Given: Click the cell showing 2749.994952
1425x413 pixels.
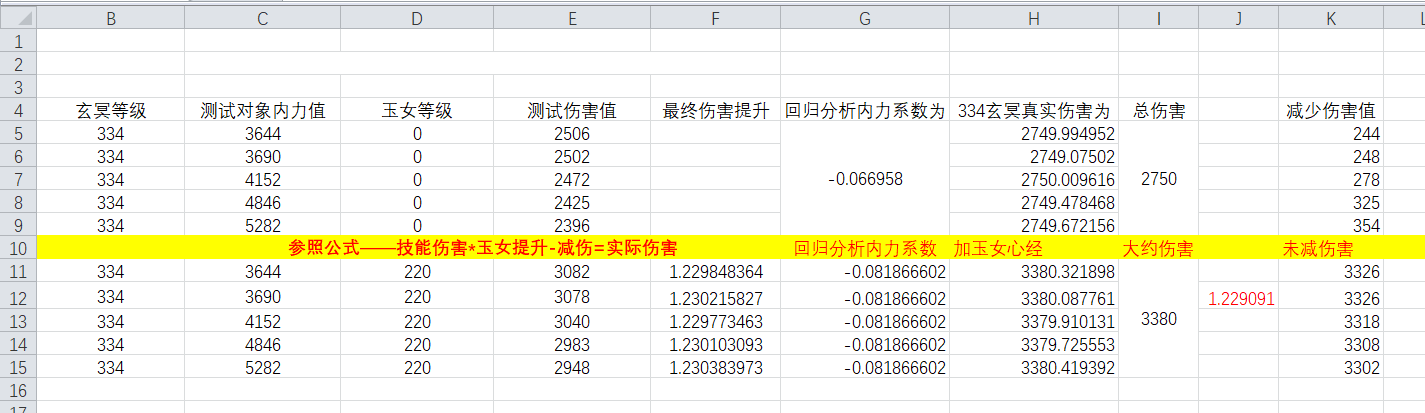Looking at the screenshot, I should point(1033,134).
